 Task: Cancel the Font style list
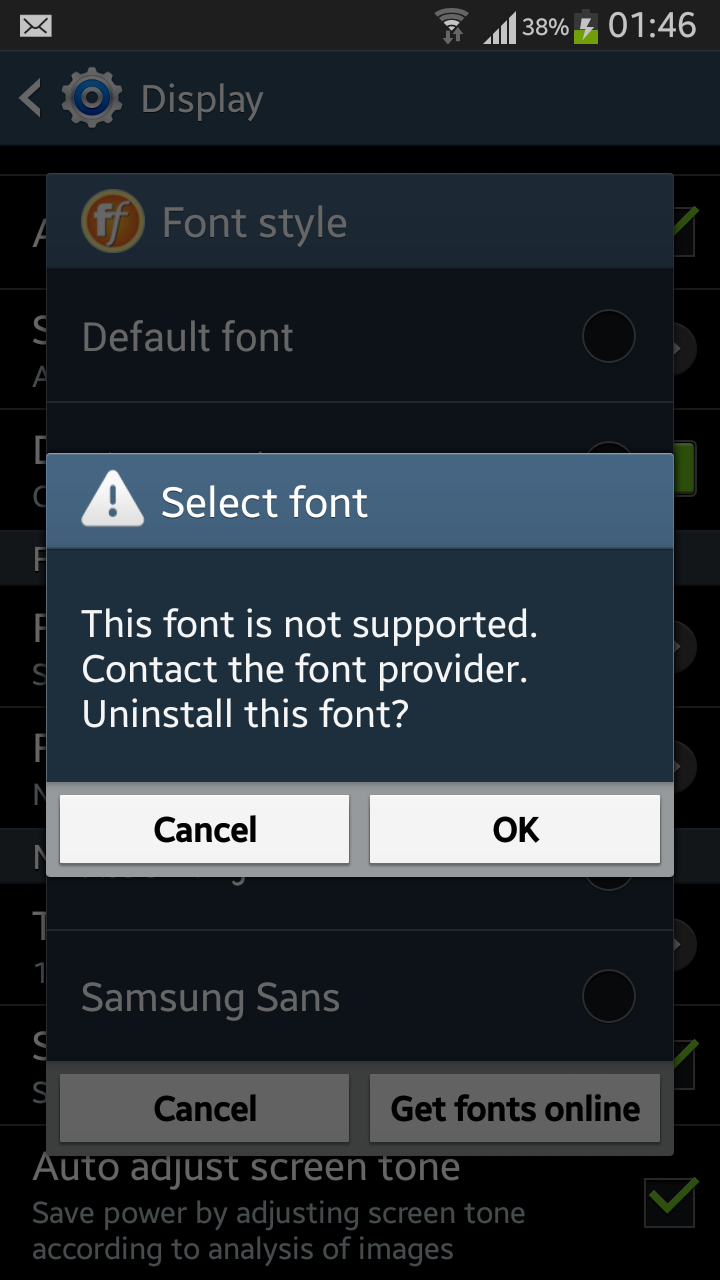(x=205, y=1108)
